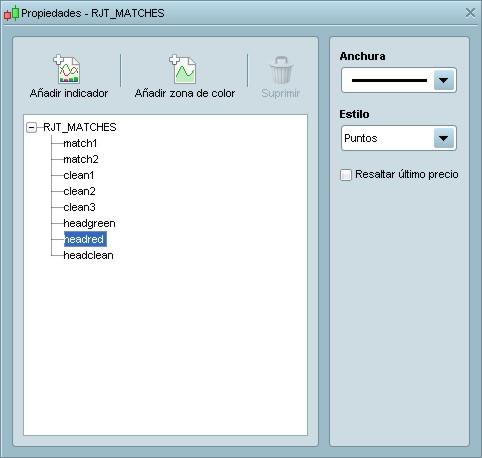Image resolution: width=482 pixels, height=458 pixels.
Task: Click the highlighted headred item
Action: (85, 239)
